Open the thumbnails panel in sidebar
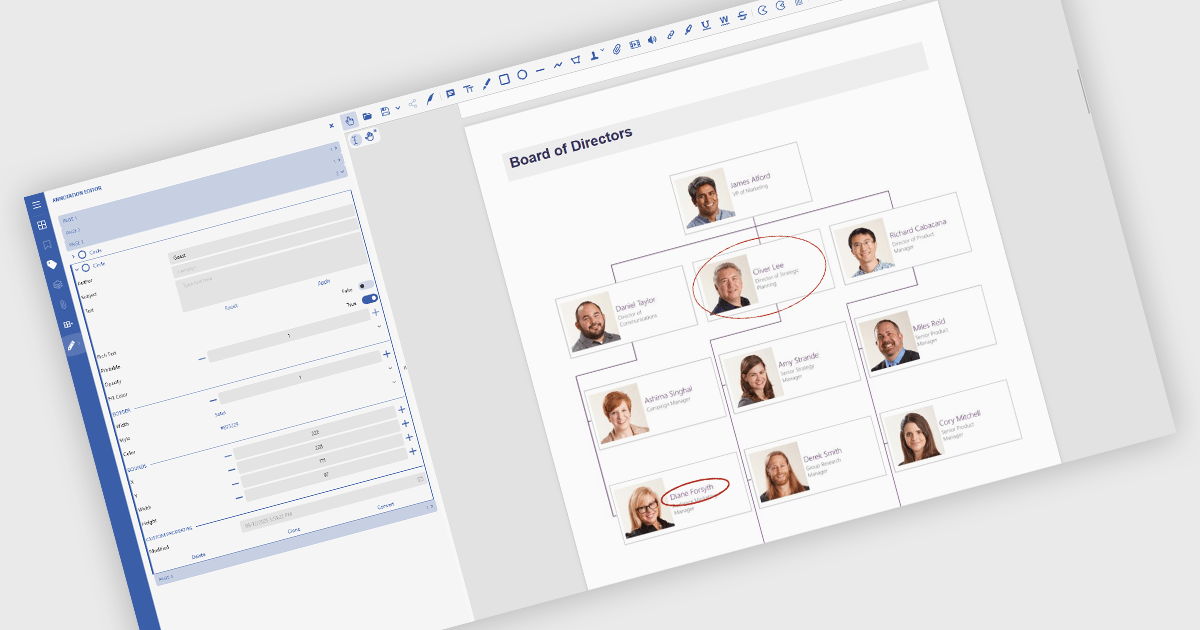The image size is (1200, 630). tap(42, 225)
